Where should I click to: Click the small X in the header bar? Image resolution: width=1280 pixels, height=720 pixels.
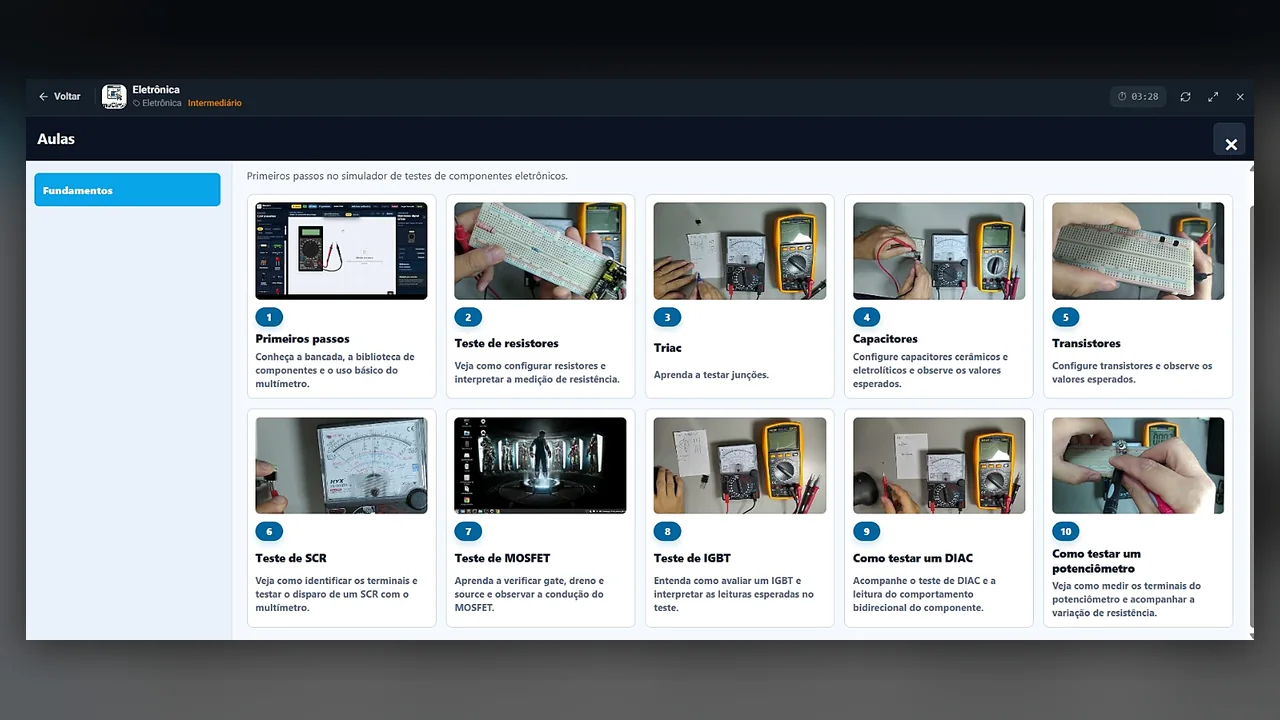(1240, 97)
